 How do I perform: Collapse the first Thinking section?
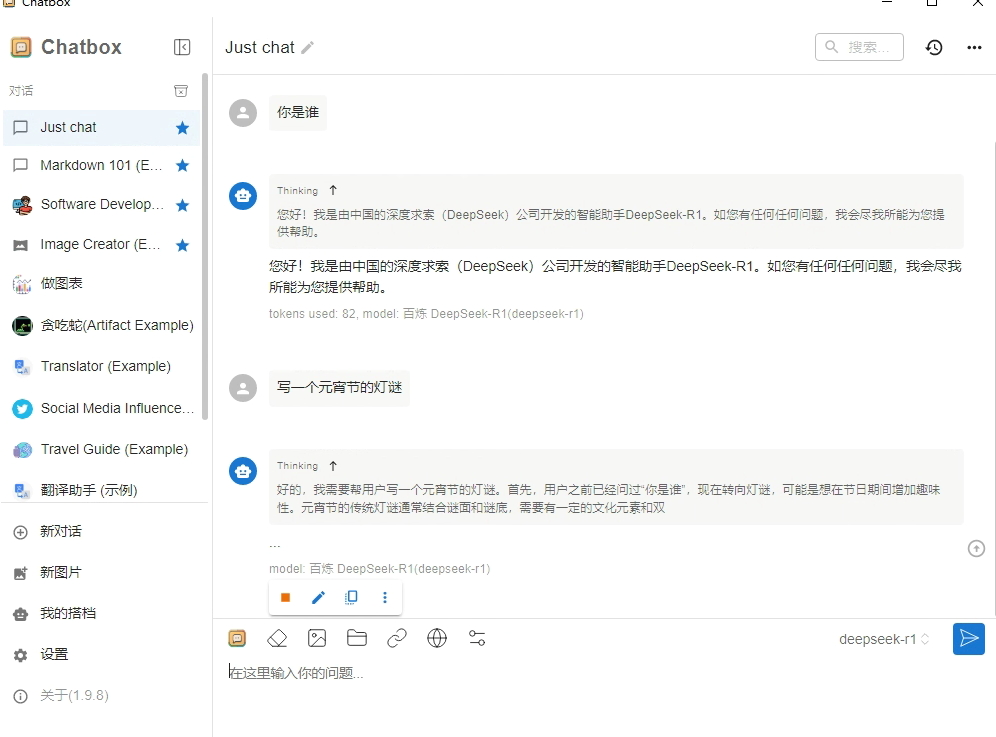click(333, 190)
